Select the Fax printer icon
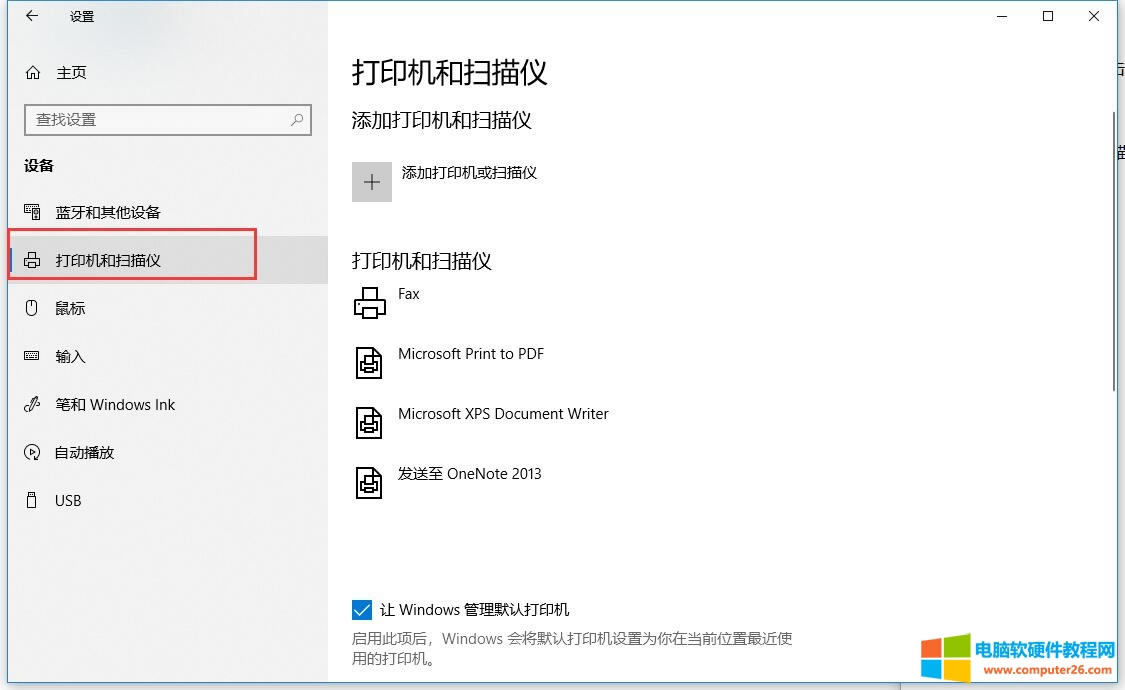 point(369,303)
